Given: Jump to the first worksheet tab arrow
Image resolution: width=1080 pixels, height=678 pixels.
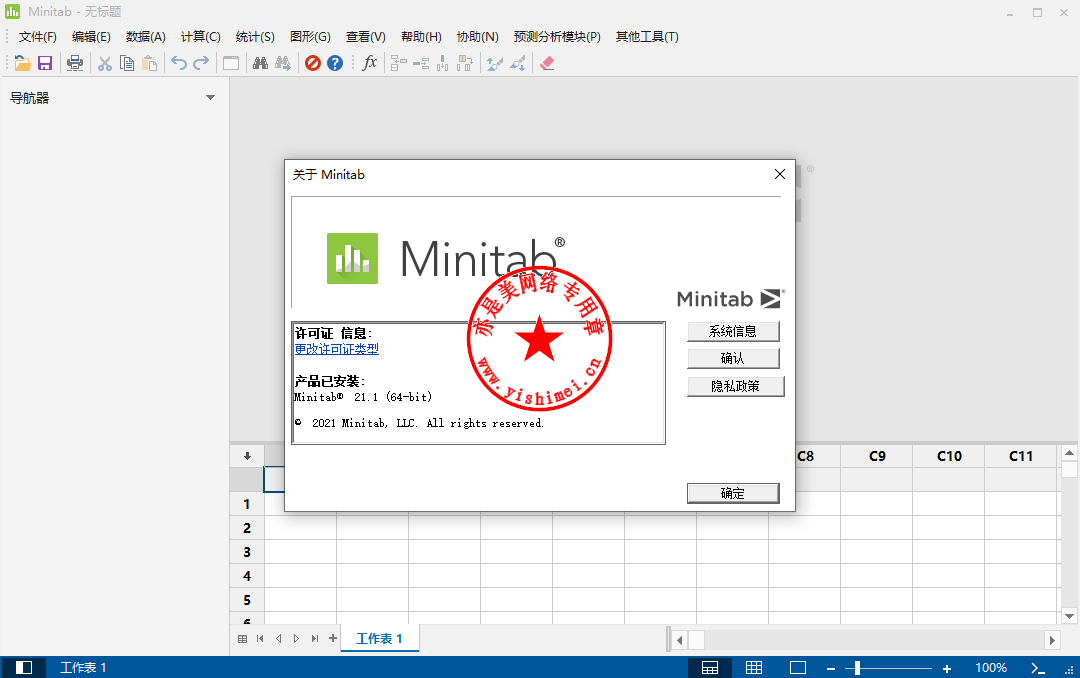Looking at the screenshot, I should pos(260,639).
